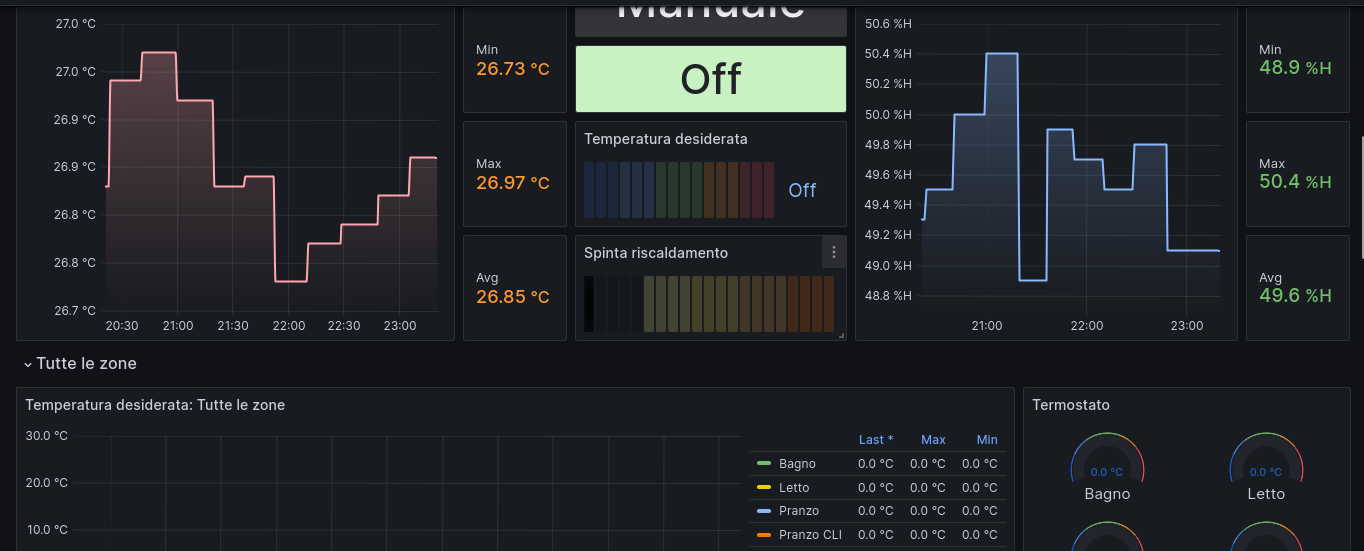Click the green Off status panel
This screenshot has width=1364, height=551.
710,79
